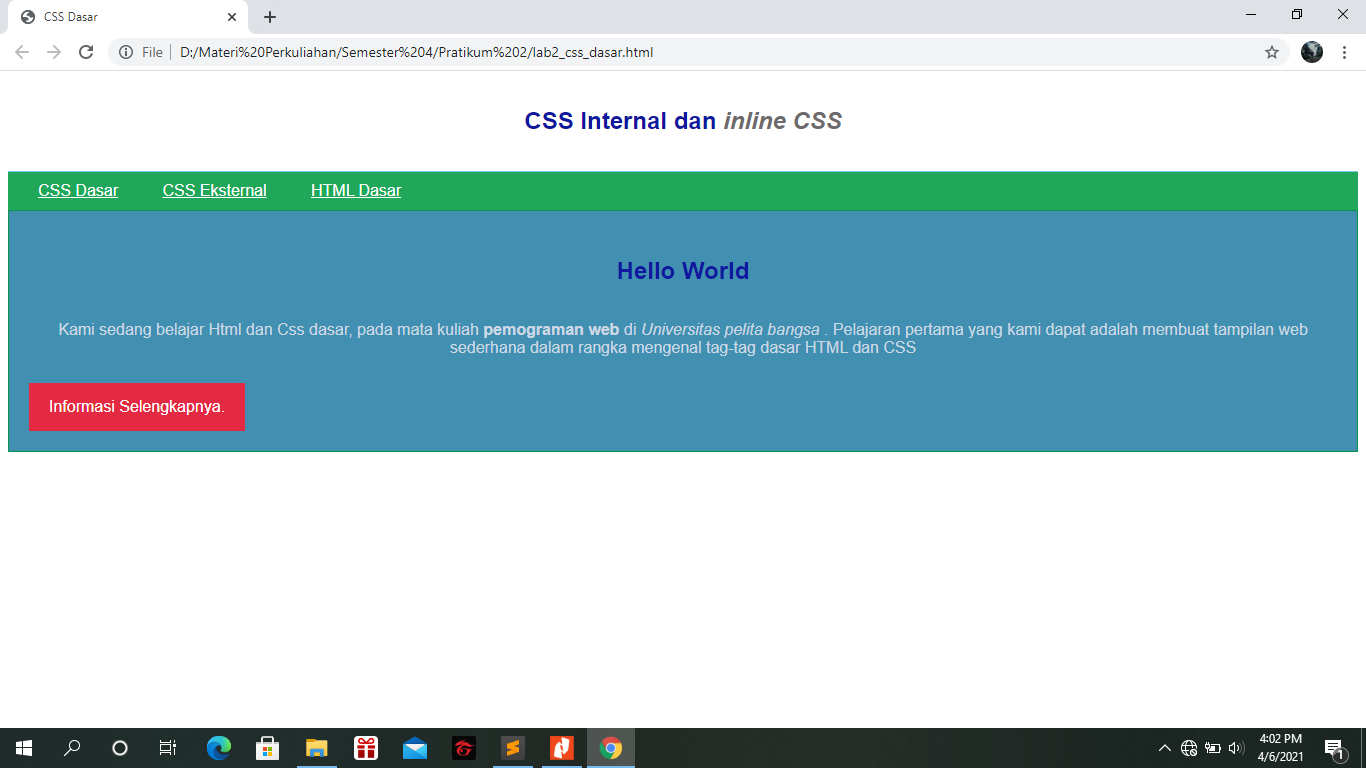Open the orange PDF app on taskbar
The image size is (1366, 768).
[x=562, y=748]
